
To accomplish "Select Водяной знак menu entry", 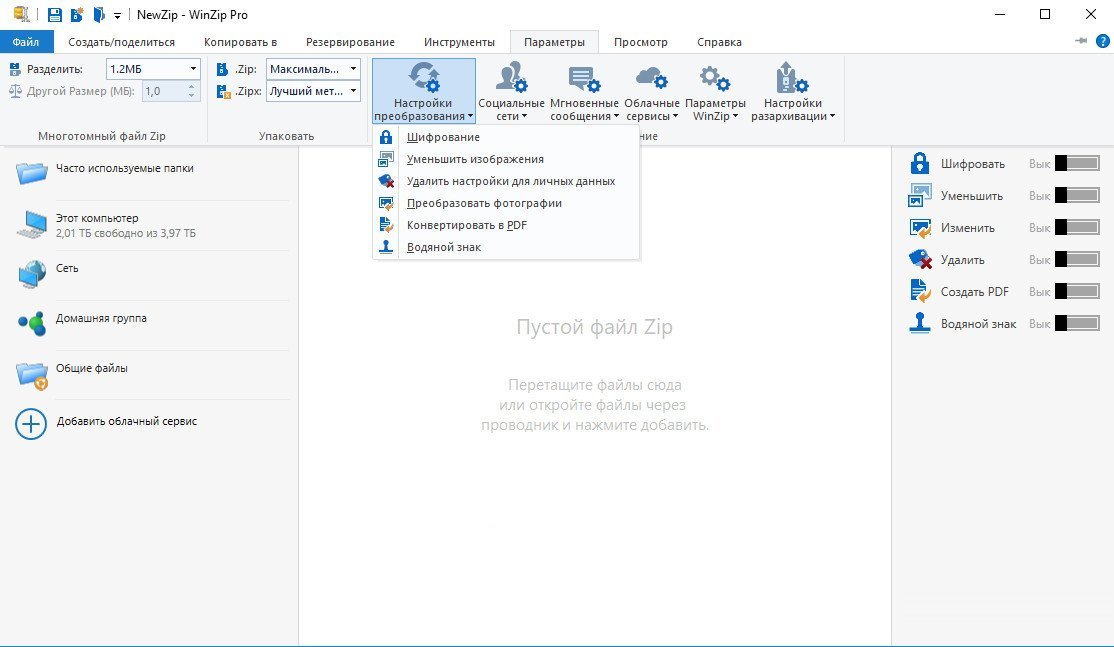I will tap(443, 247).
